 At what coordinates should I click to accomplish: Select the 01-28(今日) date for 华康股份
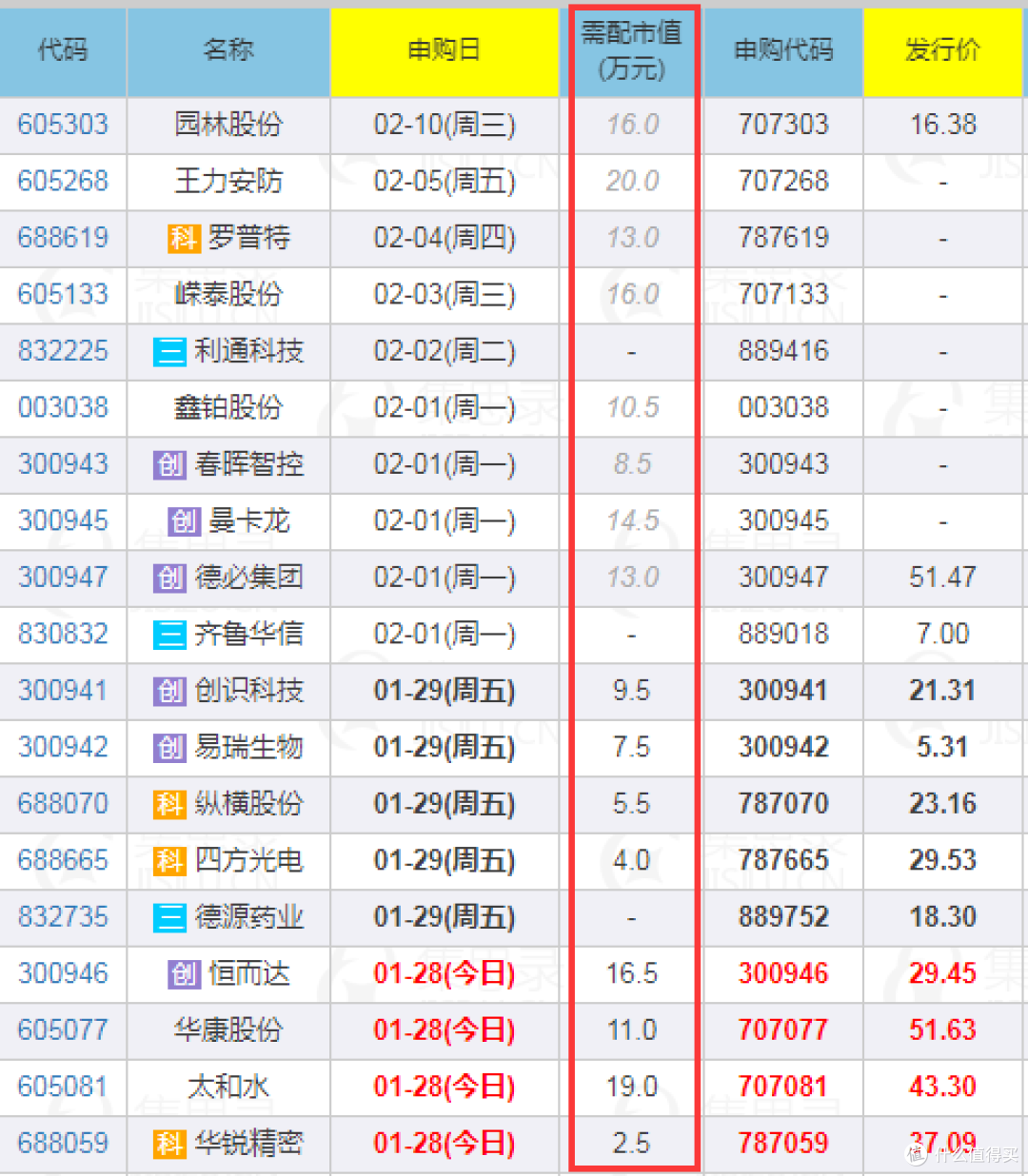(444, 1030)
